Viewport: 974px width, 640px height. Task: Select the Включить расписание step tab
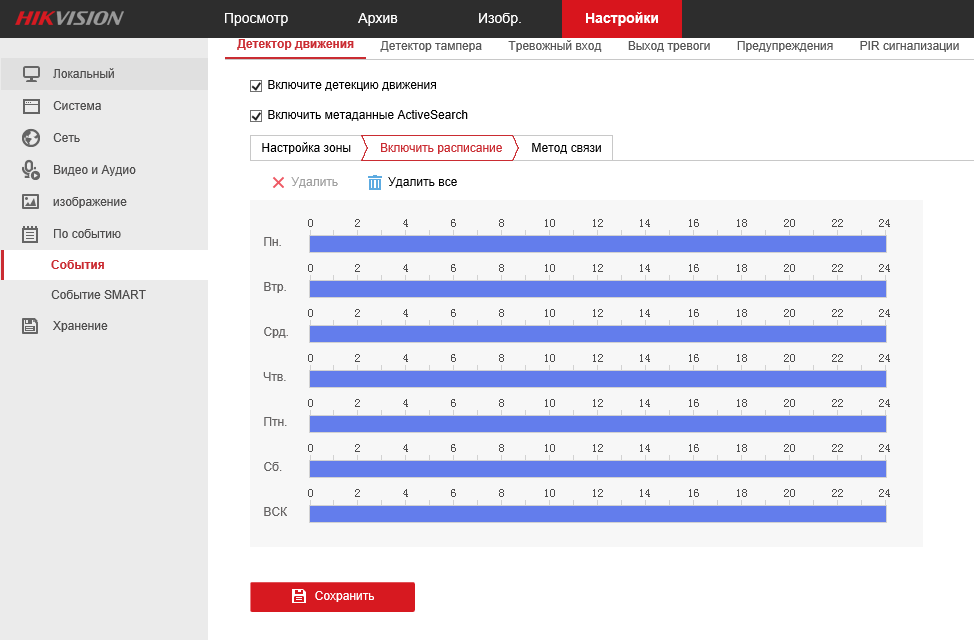tap(441, 148)
